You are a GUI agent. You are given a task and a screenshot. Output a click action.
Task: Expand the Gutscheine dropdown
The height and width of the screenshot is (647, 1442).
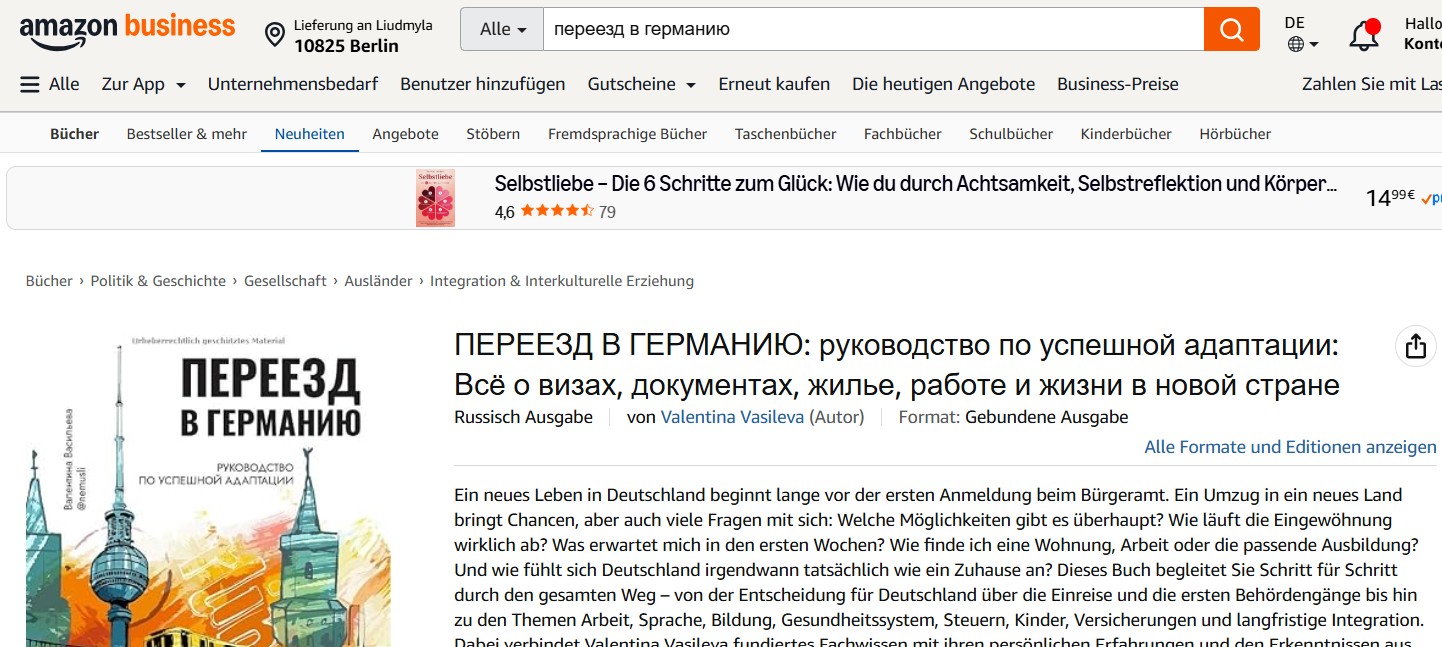pos(642,84)
